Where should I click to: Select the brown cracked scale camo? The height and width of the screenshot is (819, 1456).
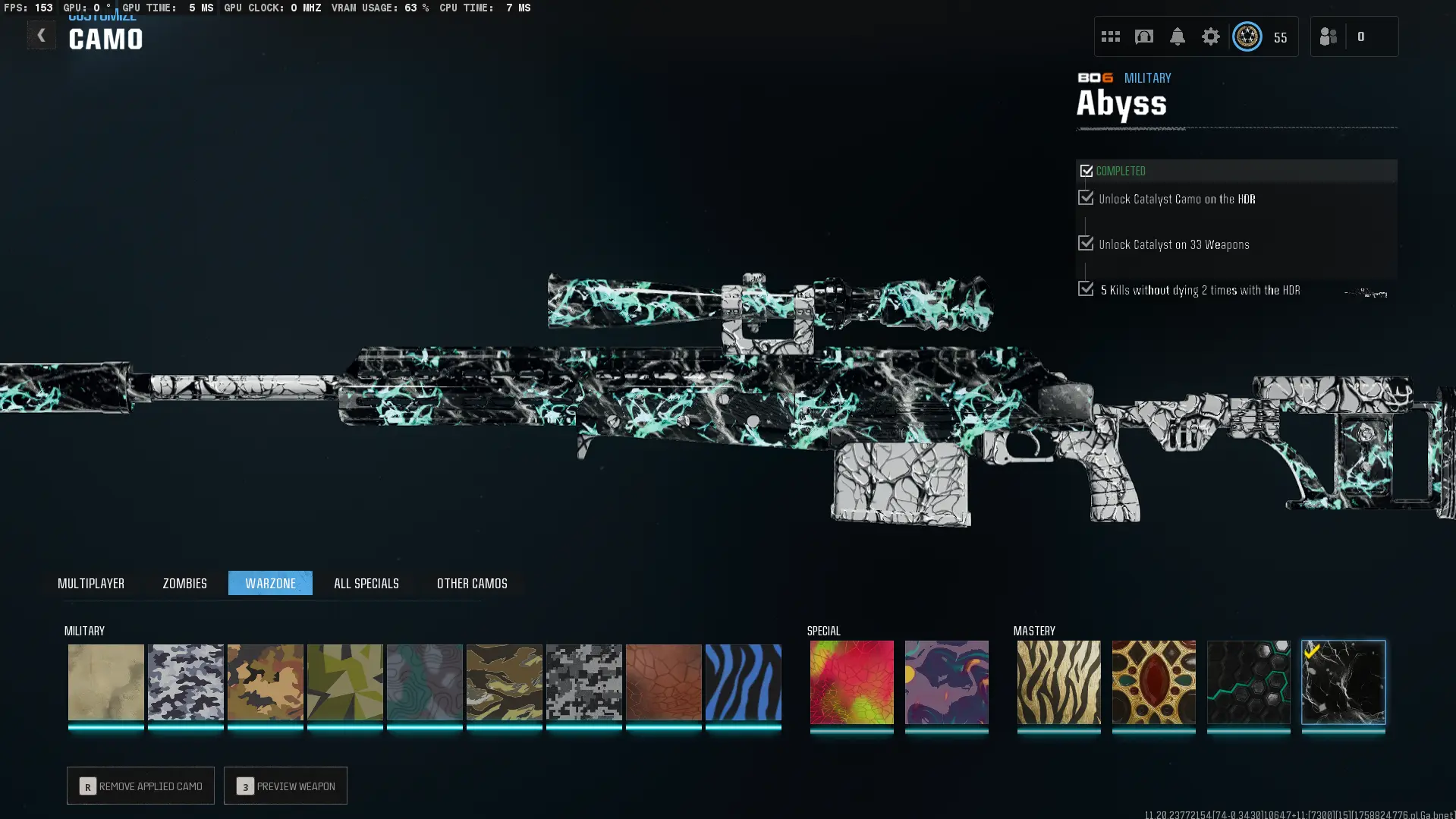pos(664,682)
